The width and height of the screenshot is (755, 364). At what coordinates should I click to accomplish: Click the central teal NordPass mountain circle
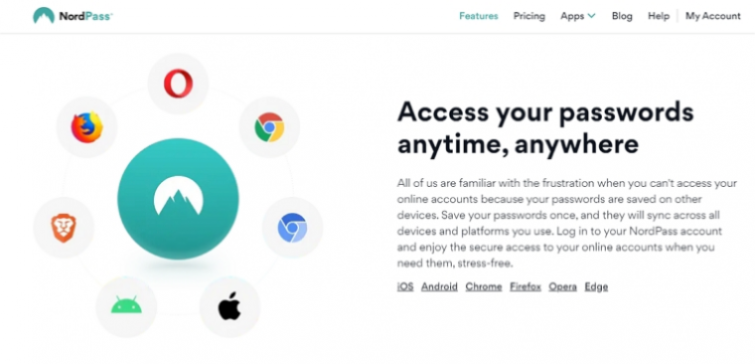pos(178,199)
